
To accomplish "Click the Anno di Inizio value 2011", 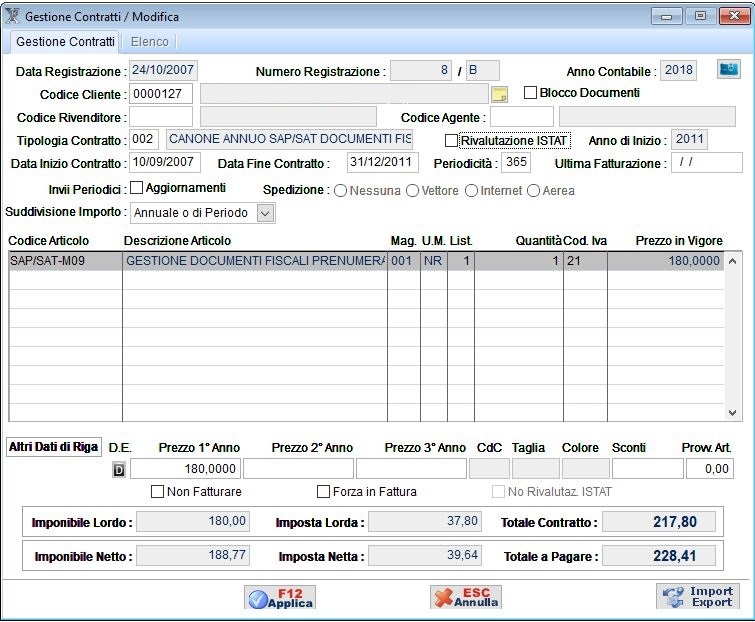I will 689,140.
